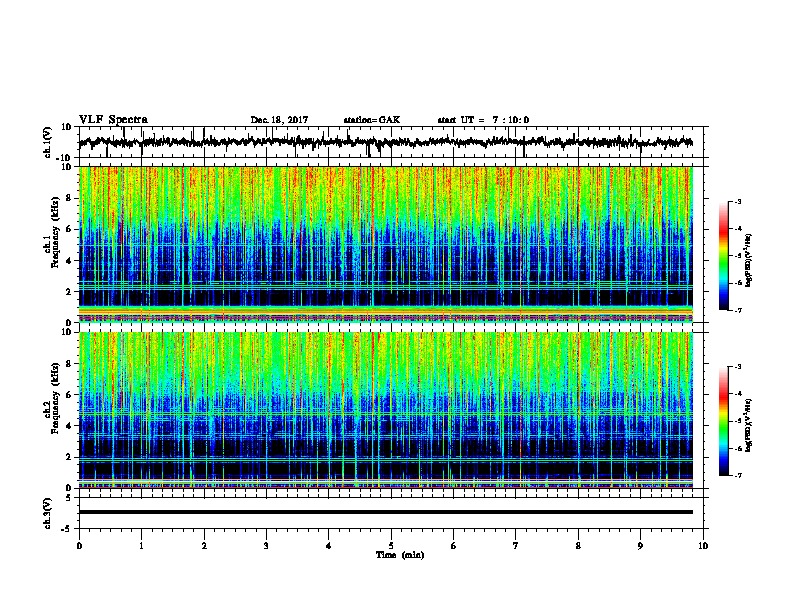Click the time axis tick label "10"
792x612 pixels.
(703, 546)
